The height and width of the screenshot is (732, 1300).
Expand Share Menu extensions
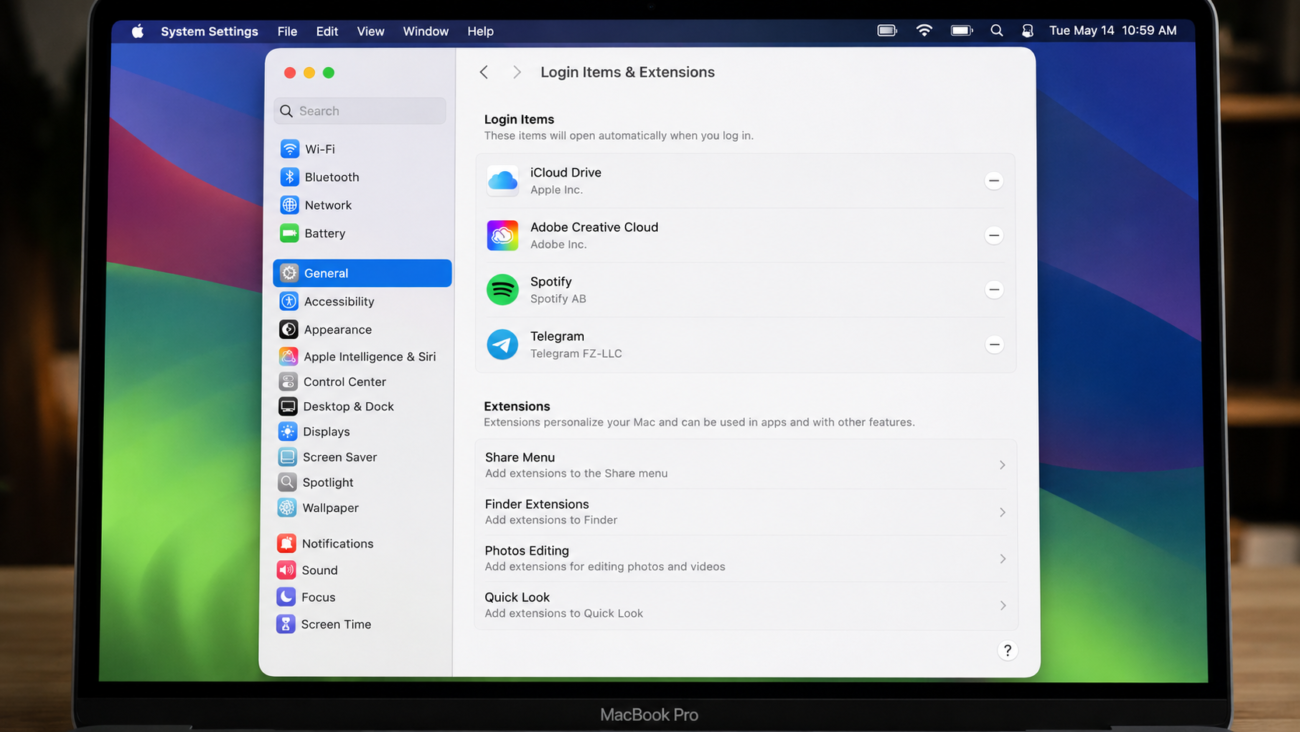click(x=746, y=465)
